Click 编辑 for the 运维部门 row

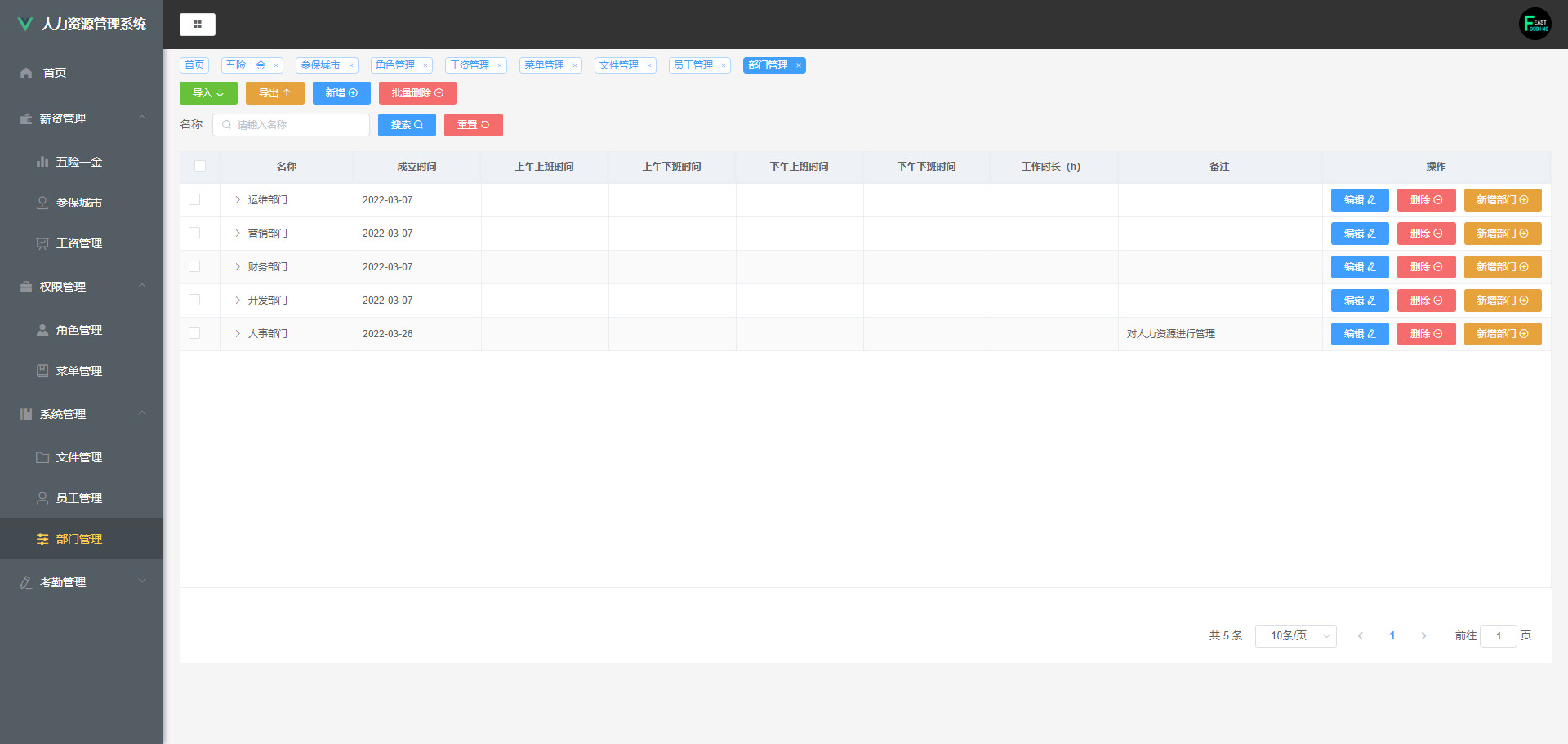coord(1360,200)
